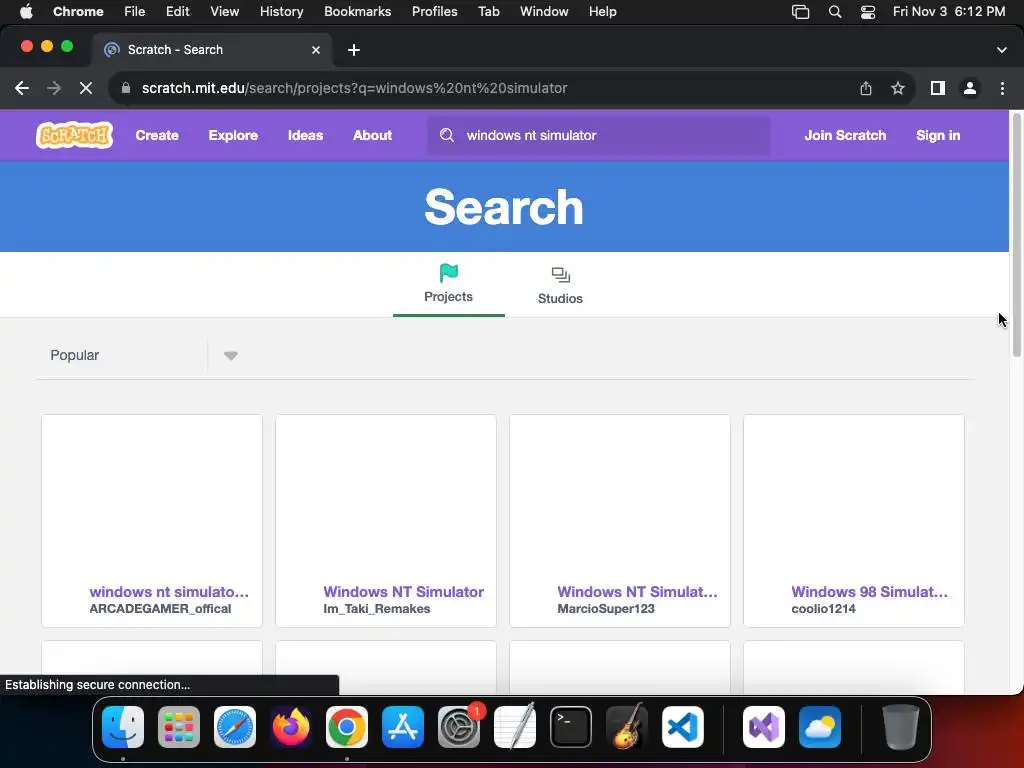Open Chrome three-dot menu

click(x=1002, y=88)
